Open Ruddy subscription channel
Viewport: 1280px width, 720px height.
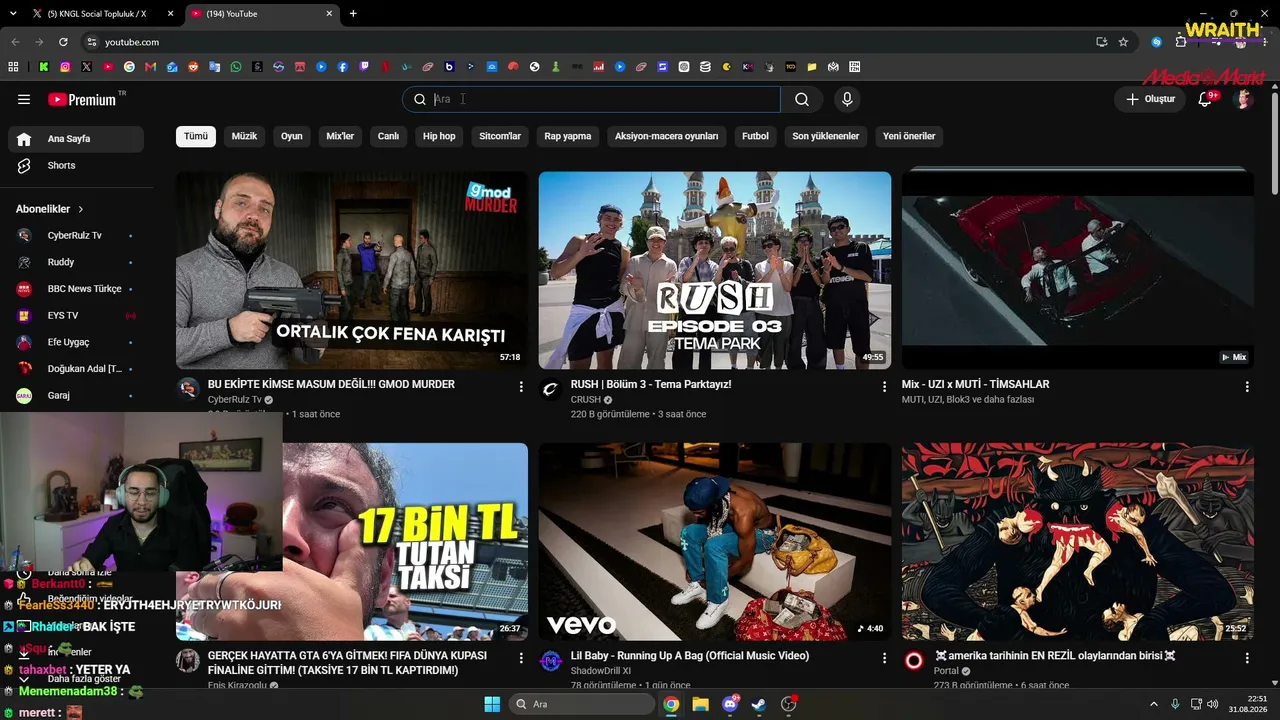point(76,262)
